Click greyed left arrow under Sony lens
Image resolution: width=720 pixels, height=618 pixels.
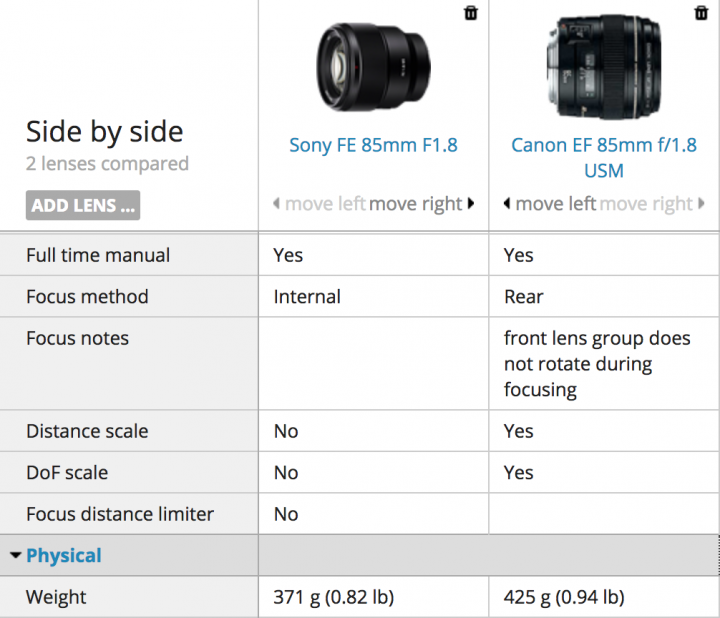coord(276,203)
